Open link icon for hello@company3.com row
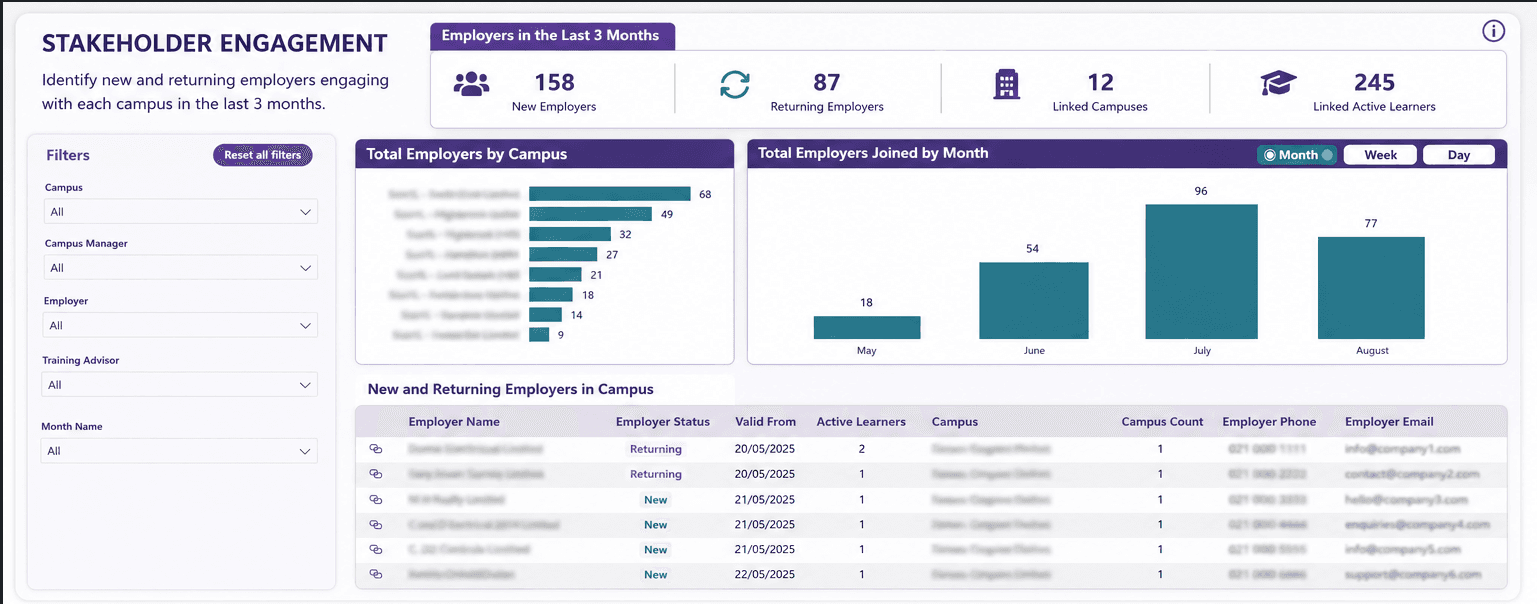The width and height of the screenshot is (1537, 604). (x=376, y=499)
